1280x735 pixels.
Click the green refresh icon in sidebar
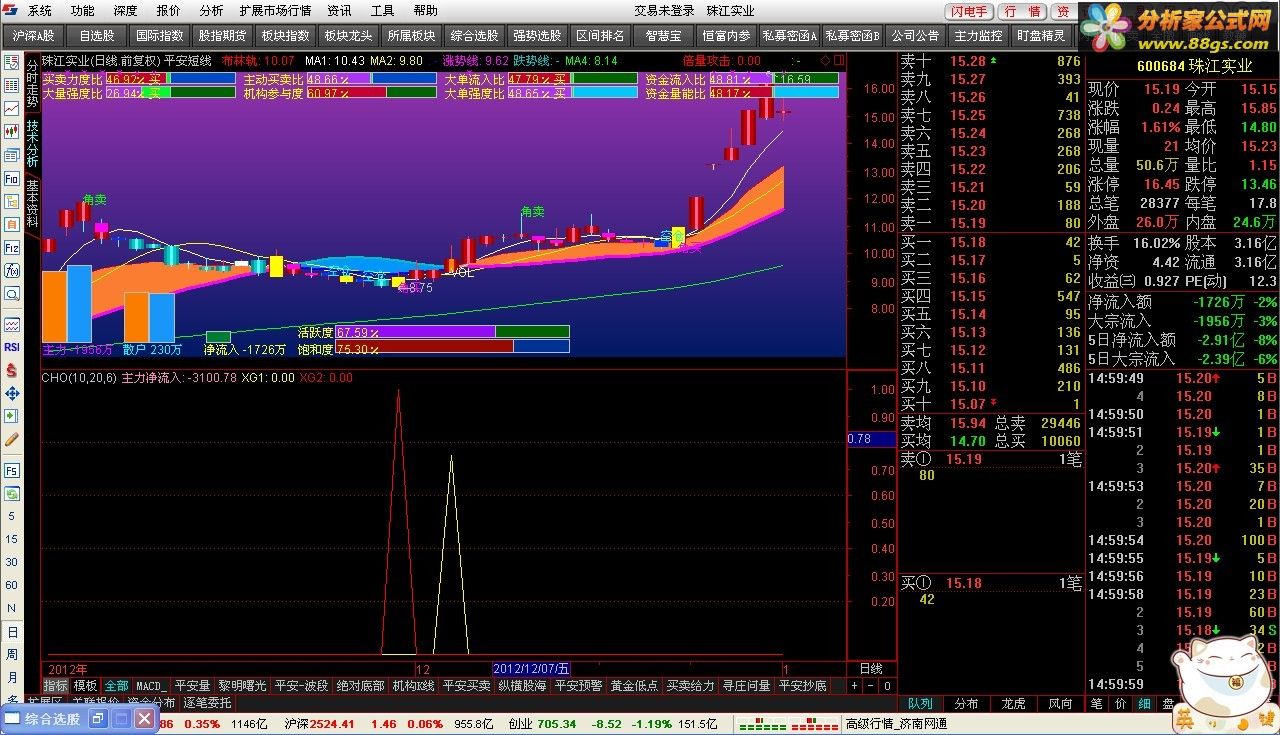click(x=12, y=493)
